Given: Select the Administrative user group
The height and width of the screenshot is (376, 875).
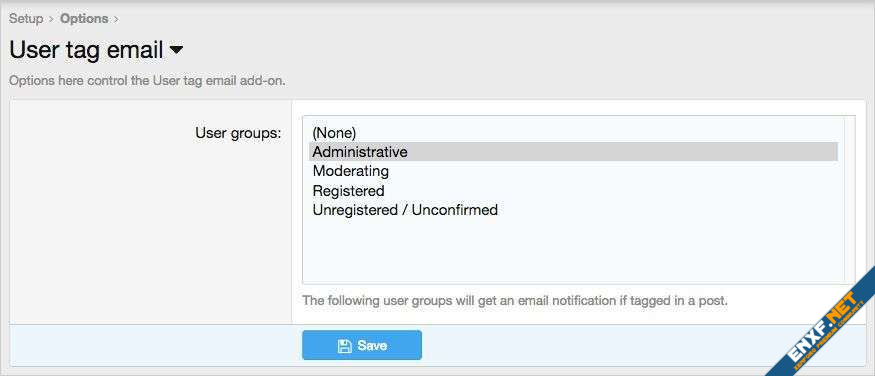Looking at the screenshot, I should coord(573,152).
